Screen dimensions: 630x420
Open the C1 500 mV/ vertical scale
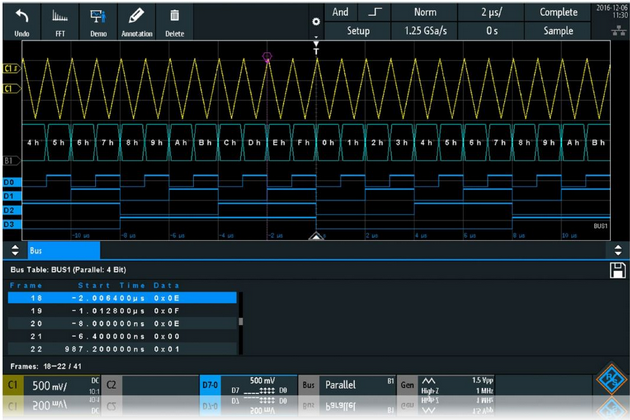(x=62, y=385)
